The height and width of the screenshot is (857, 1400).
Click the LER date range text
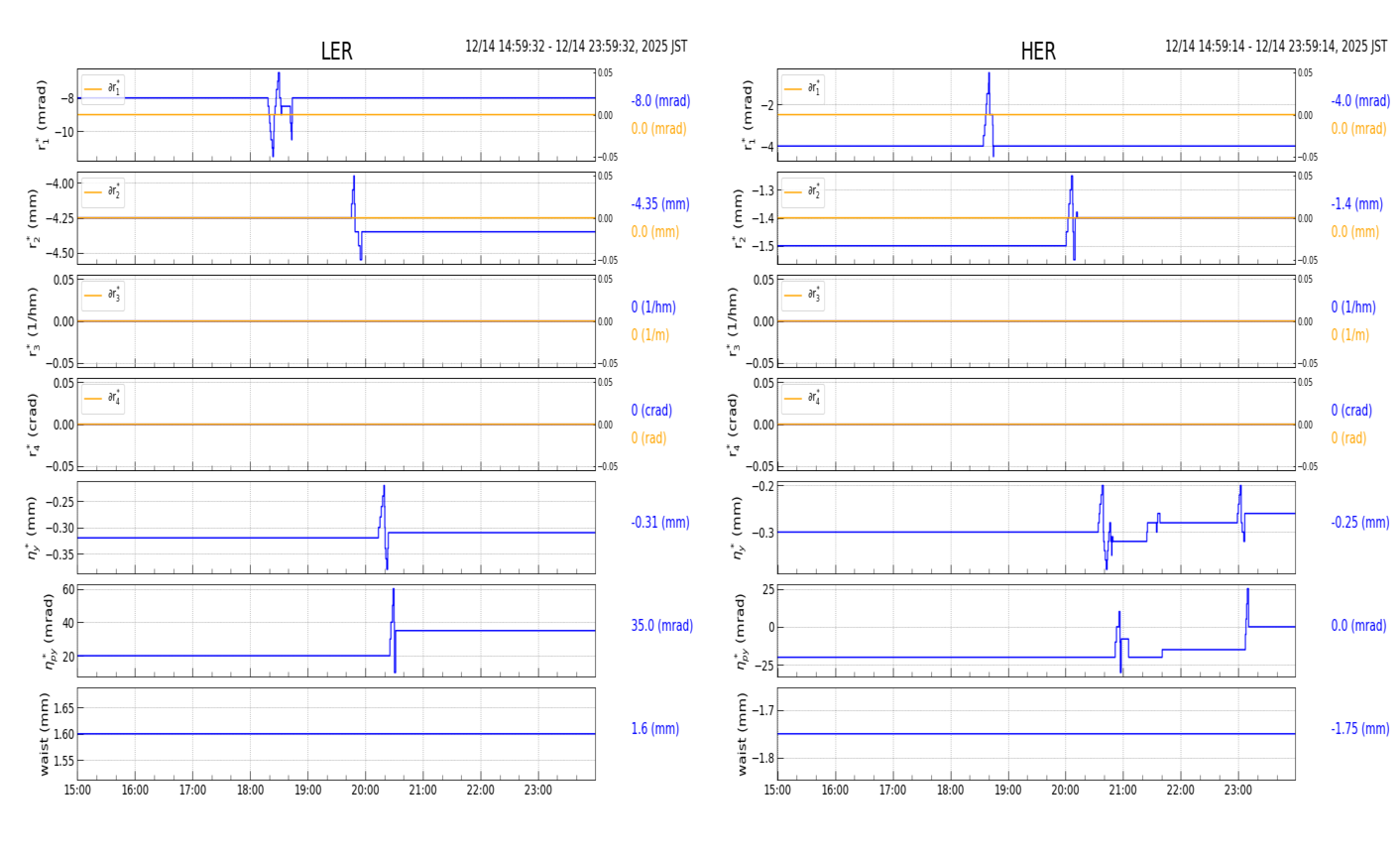[576, 47]
